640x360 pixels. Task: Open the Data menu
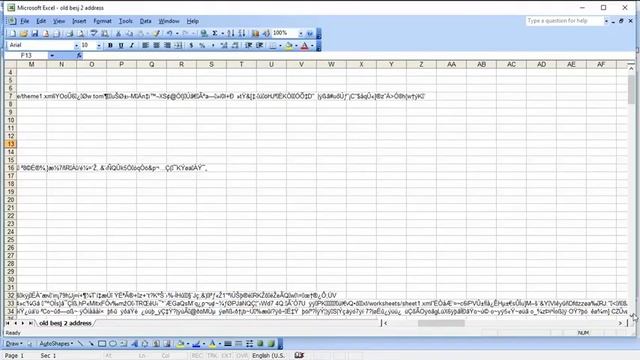pyautogui.click(x=146, y=21)
